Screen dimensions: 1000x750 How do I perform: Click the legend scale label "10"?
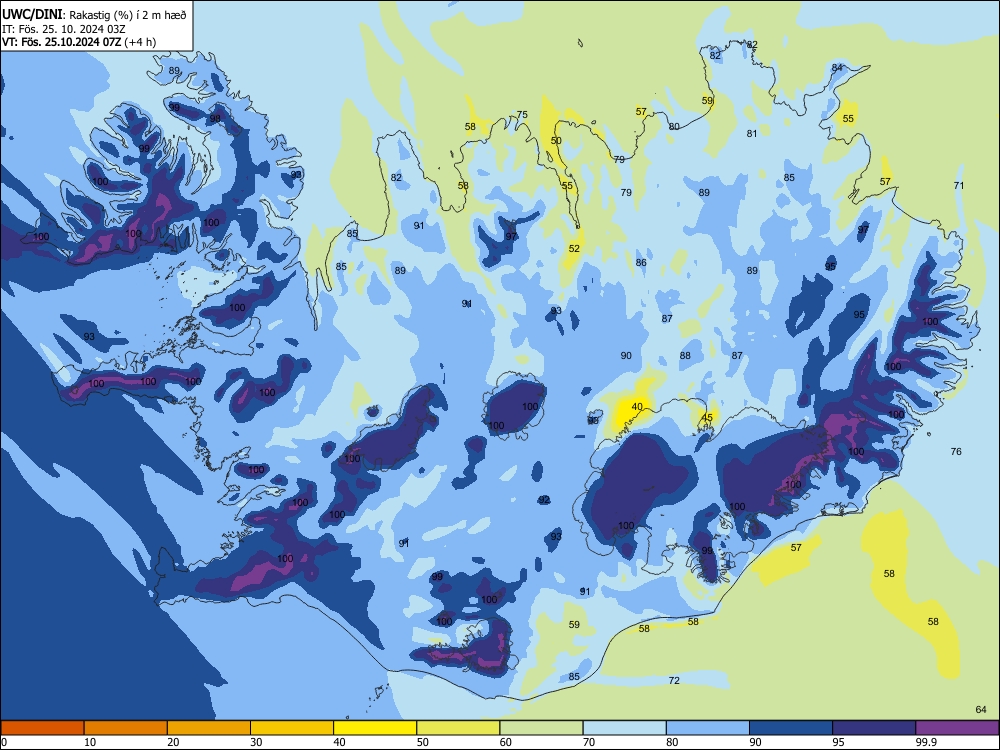90,742
